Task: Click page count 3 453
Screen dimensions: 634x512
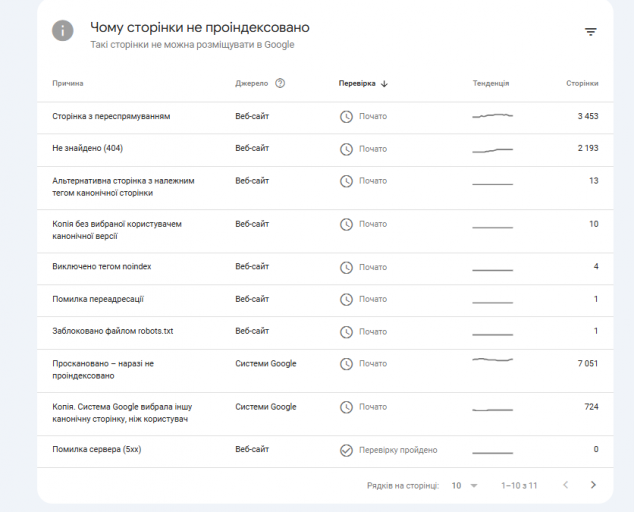Action: [x=588, y=116]
